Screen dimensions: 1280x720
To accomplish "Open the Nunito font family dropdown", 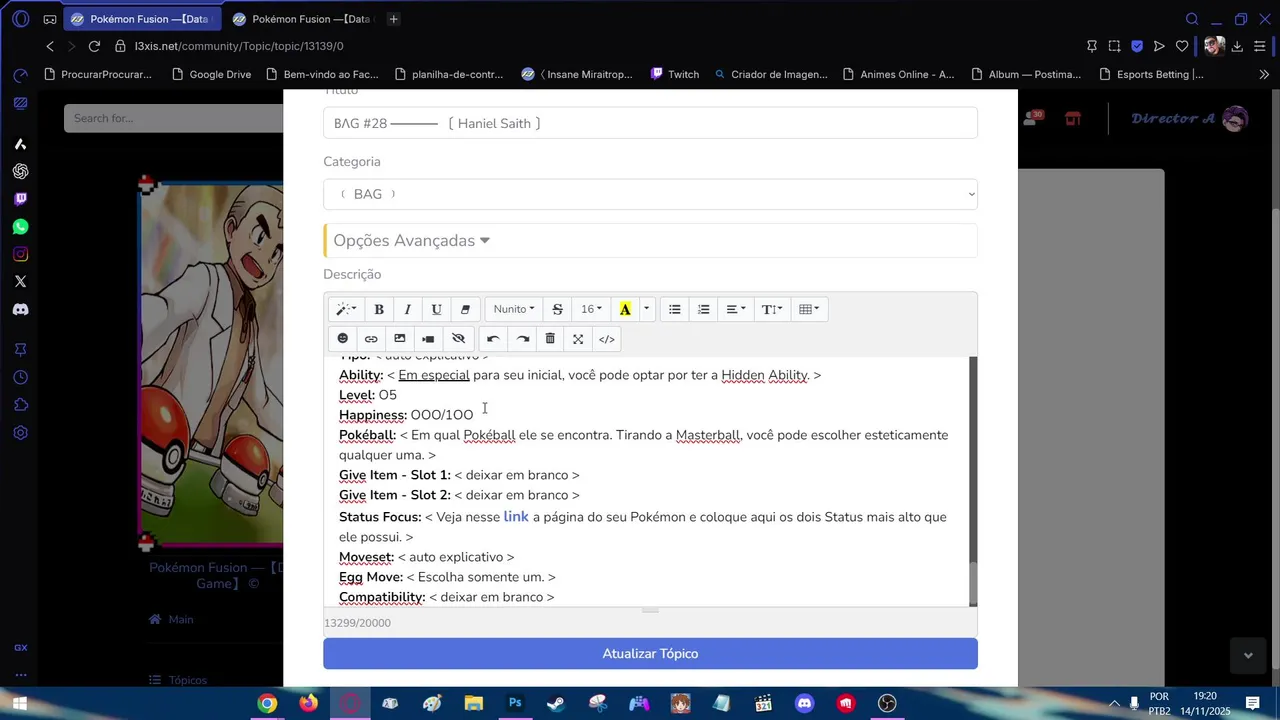I will (x=514, y=309).
